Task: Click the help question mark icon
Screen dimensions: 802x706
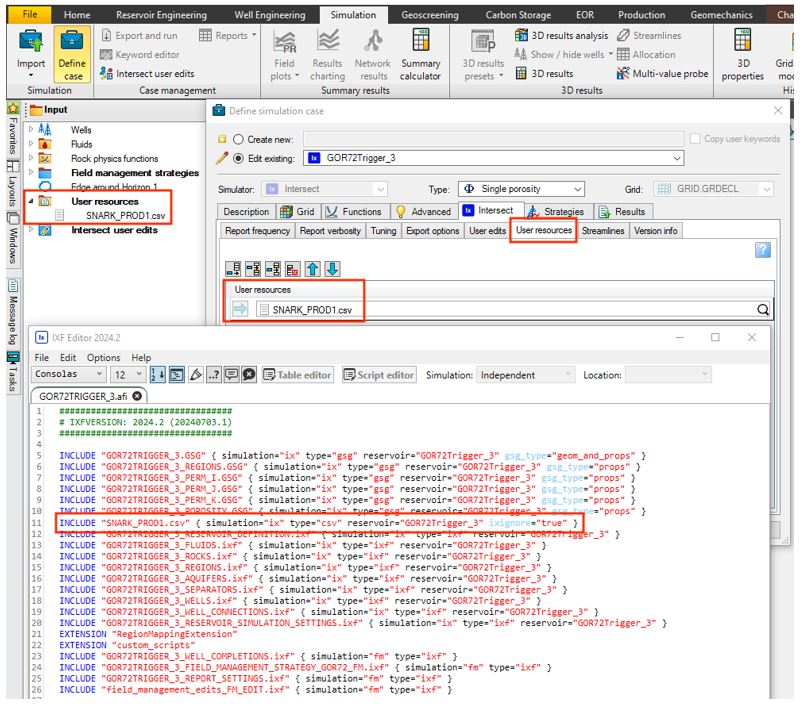Action: click(x=762, y=250)
